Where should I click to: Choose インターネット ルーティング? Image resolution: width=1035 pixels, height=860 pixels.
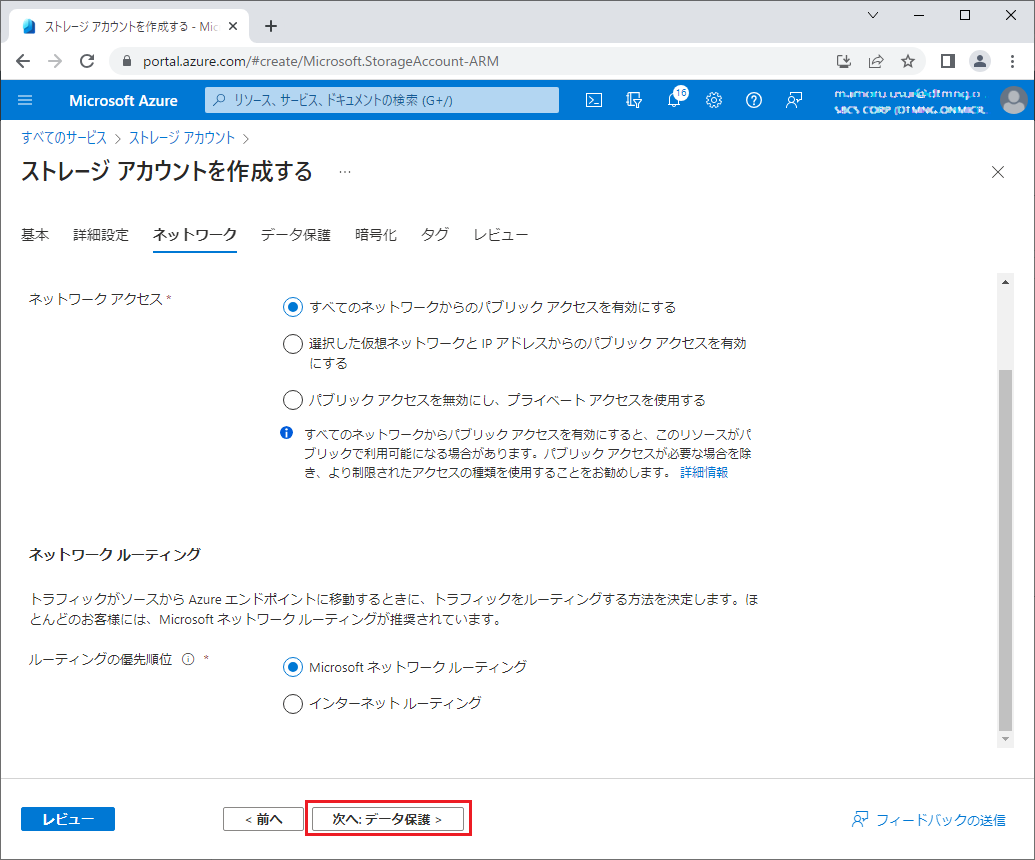pyautogui.click(x=292, y=704)
